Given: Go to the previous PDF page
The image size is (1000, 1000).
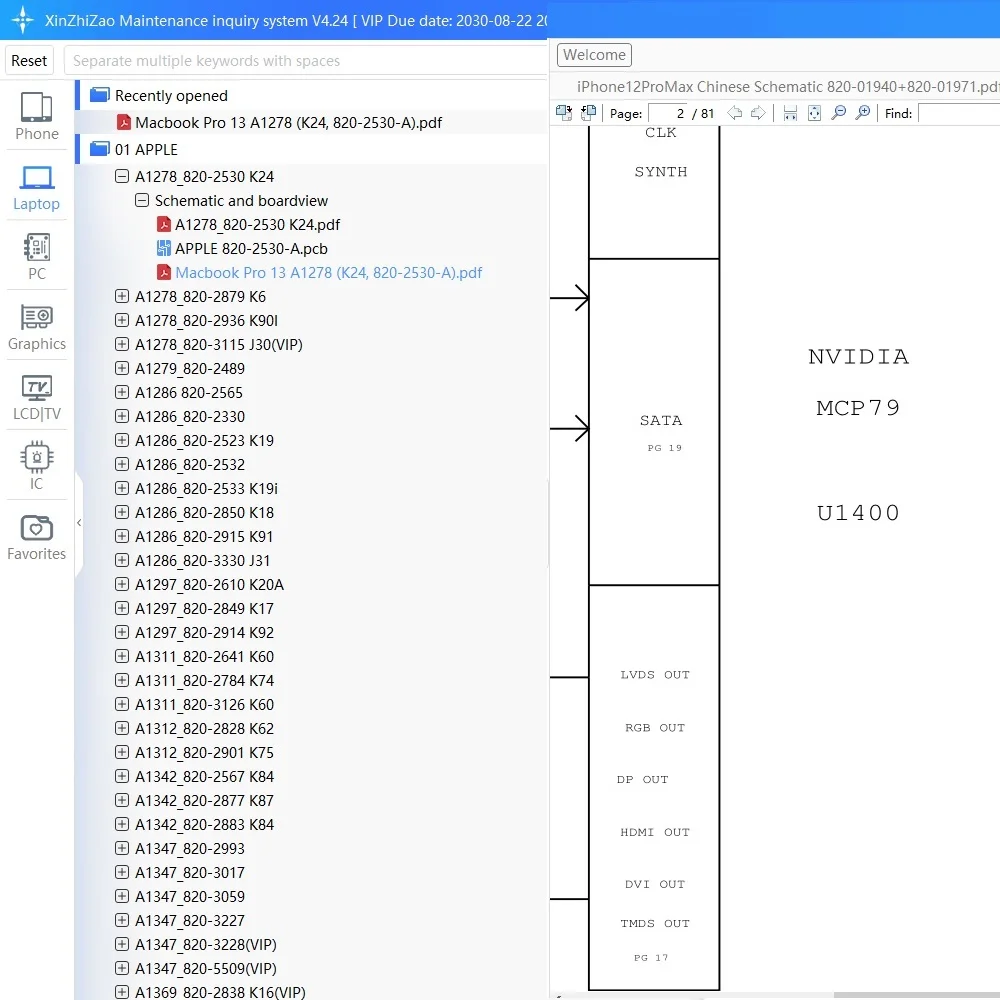Looking at the screenshot, I should 735,113.
